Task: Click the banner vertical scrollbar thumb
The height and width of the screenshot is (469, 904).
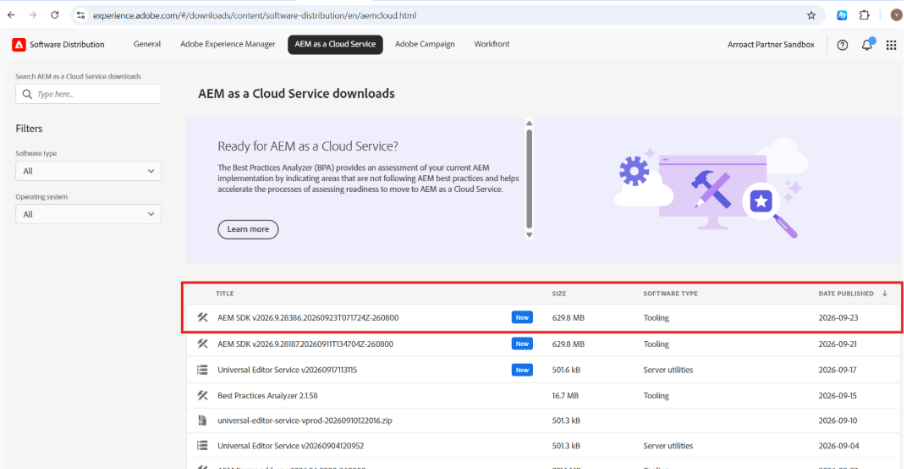Action: pyautogui.click(x=529, y=179)
